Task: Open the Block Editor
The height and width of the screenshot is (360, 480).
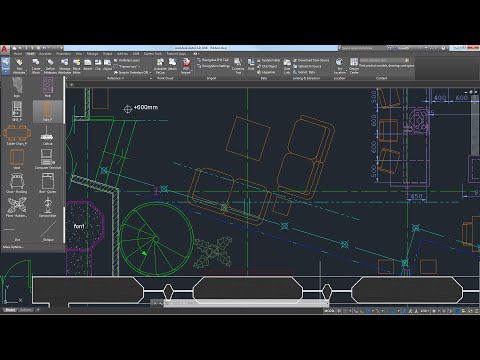Action: (77, 65)
